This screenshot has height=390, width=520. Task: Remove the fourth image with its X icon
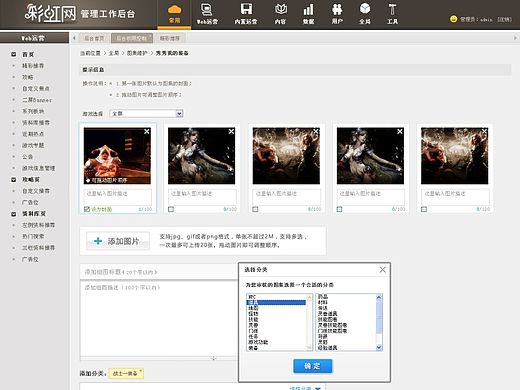point(400,132)
